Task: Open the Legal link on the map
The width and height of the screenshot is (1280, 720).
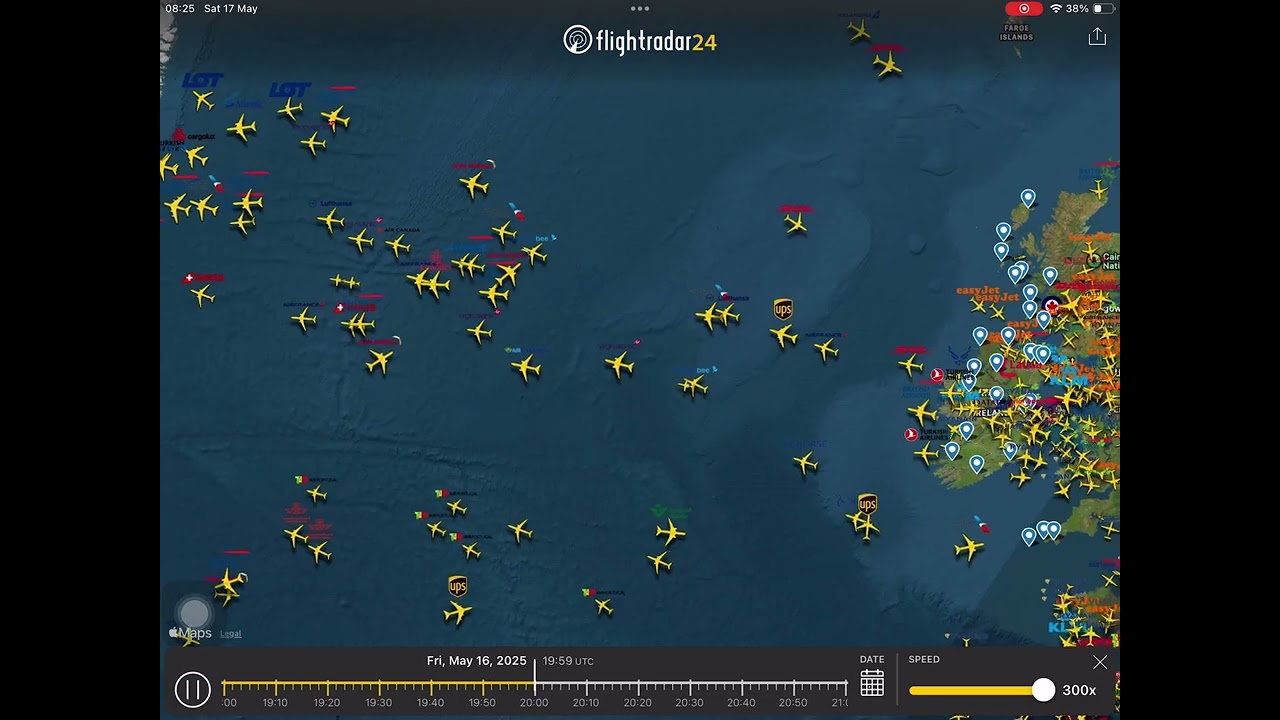Action: pyautogui.click(x=231, y=634)
